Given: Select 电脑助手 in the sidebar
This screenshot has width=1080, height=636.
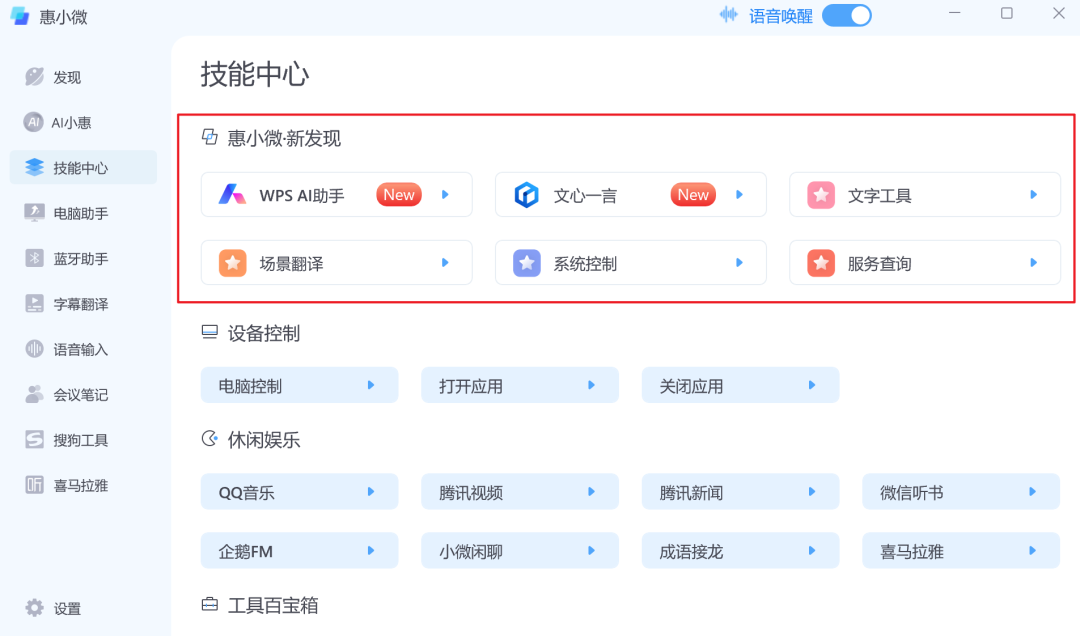Looking at the screenshot, I should coord(83,213).
